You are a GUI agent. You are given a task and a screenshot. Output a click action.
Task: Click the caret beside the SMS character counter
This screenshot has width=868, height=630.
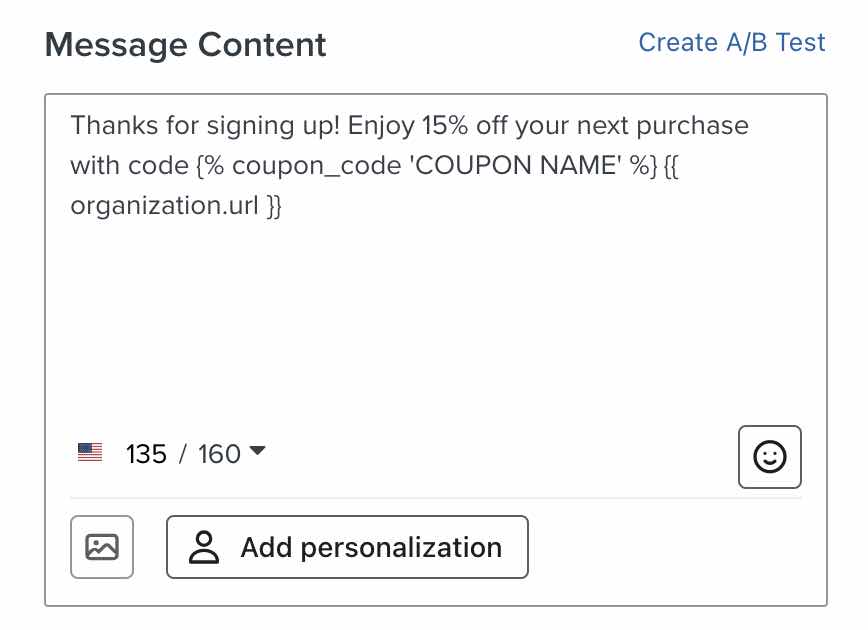tap(257, 452)
